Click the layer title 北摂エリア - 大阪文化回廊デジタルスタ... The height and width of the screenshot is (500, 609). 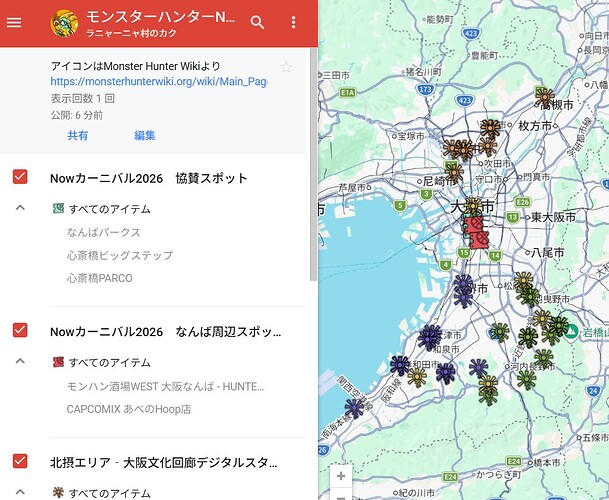click(164, 463)
